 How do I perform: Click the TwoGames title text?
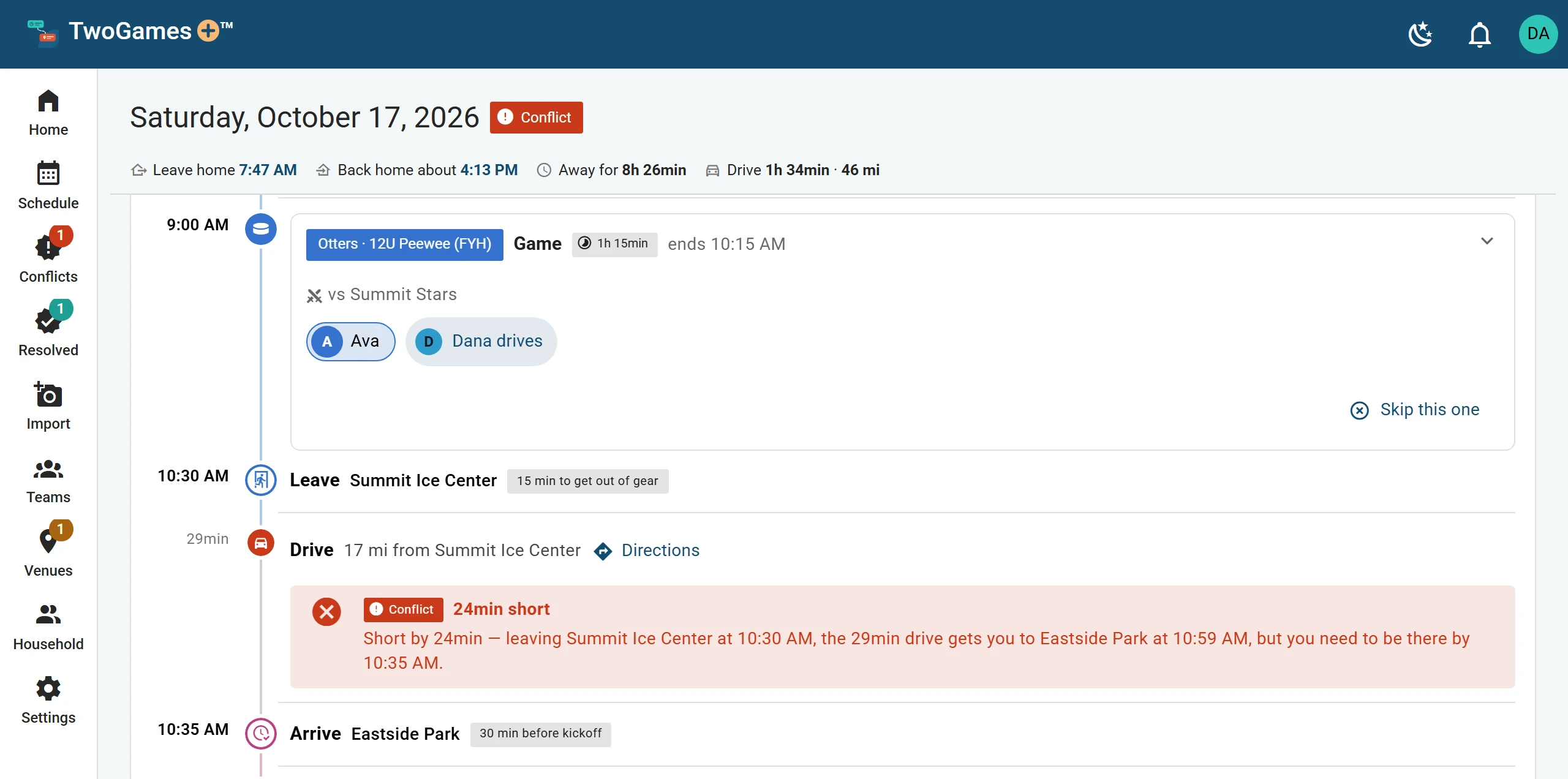coord(130,31)
